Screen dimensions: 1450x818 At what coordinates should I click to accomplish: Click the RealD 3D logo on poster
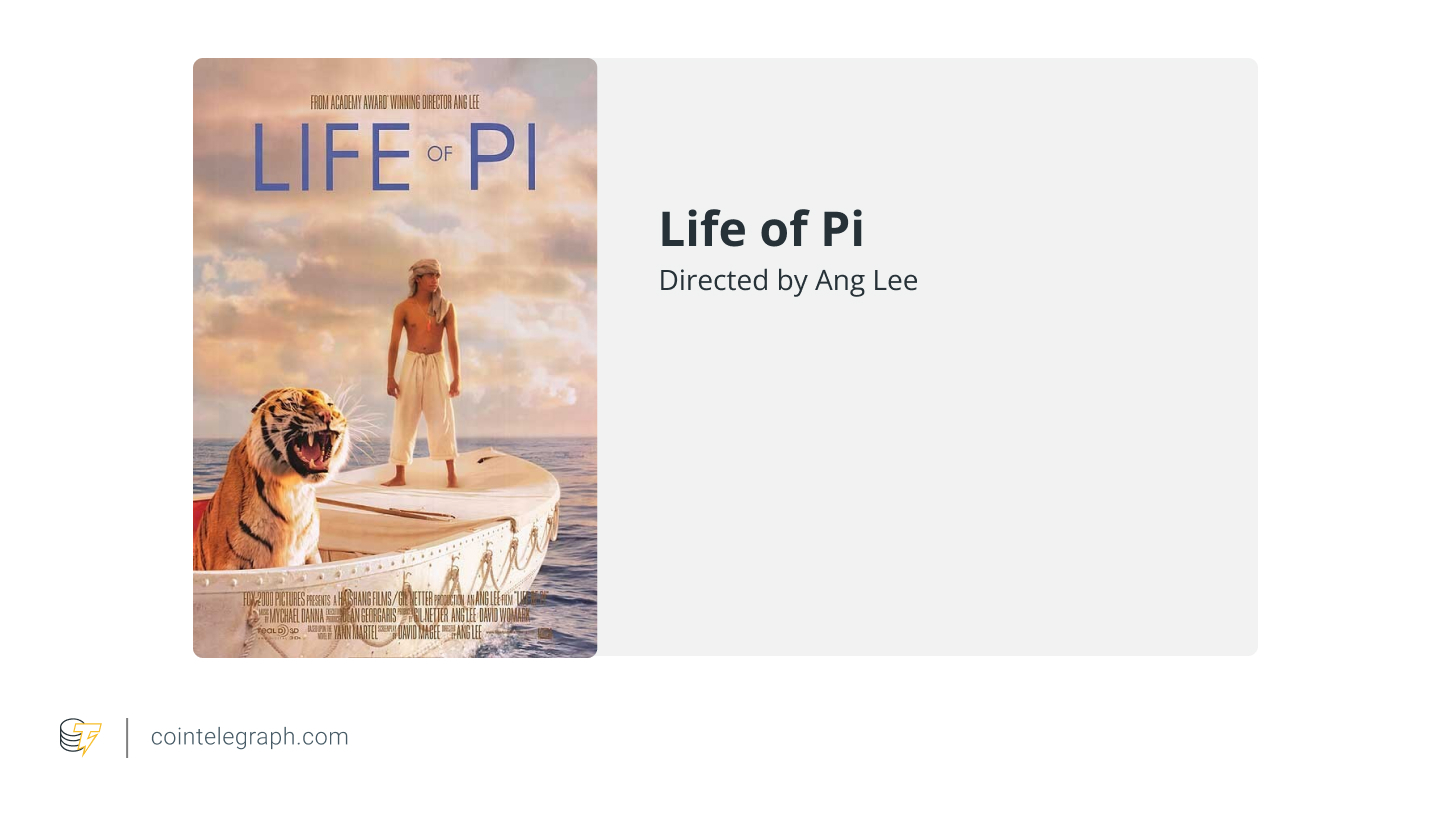point(278,631)
